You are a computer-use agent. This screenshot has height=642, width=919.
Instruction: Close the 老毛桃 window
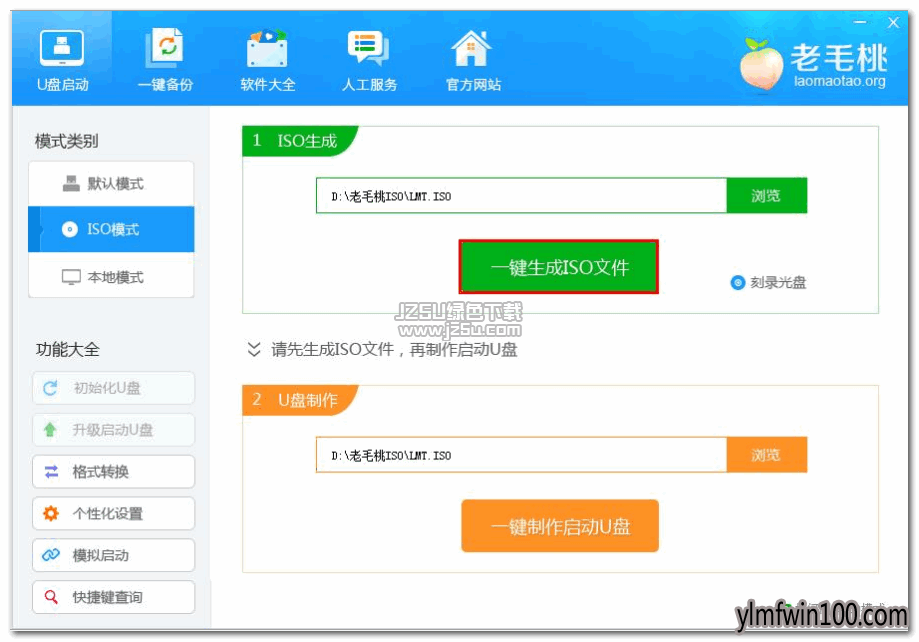[893, 22]
